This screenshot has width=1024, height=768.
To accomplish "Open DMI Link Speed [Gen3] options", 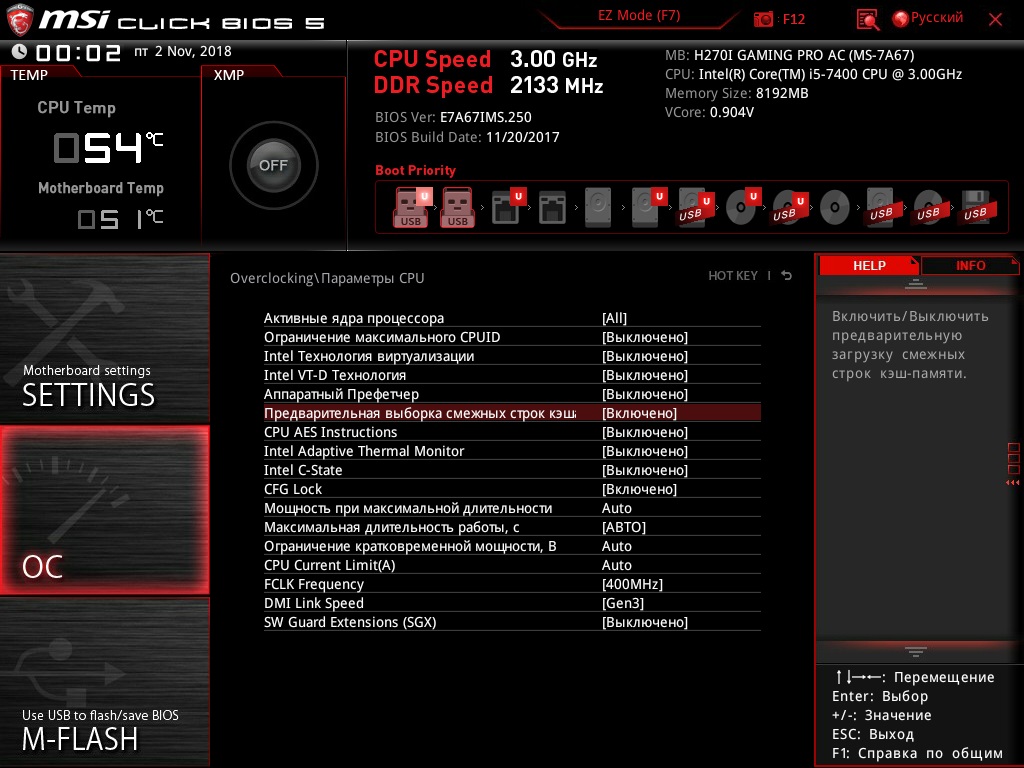I will pos(512,603).
